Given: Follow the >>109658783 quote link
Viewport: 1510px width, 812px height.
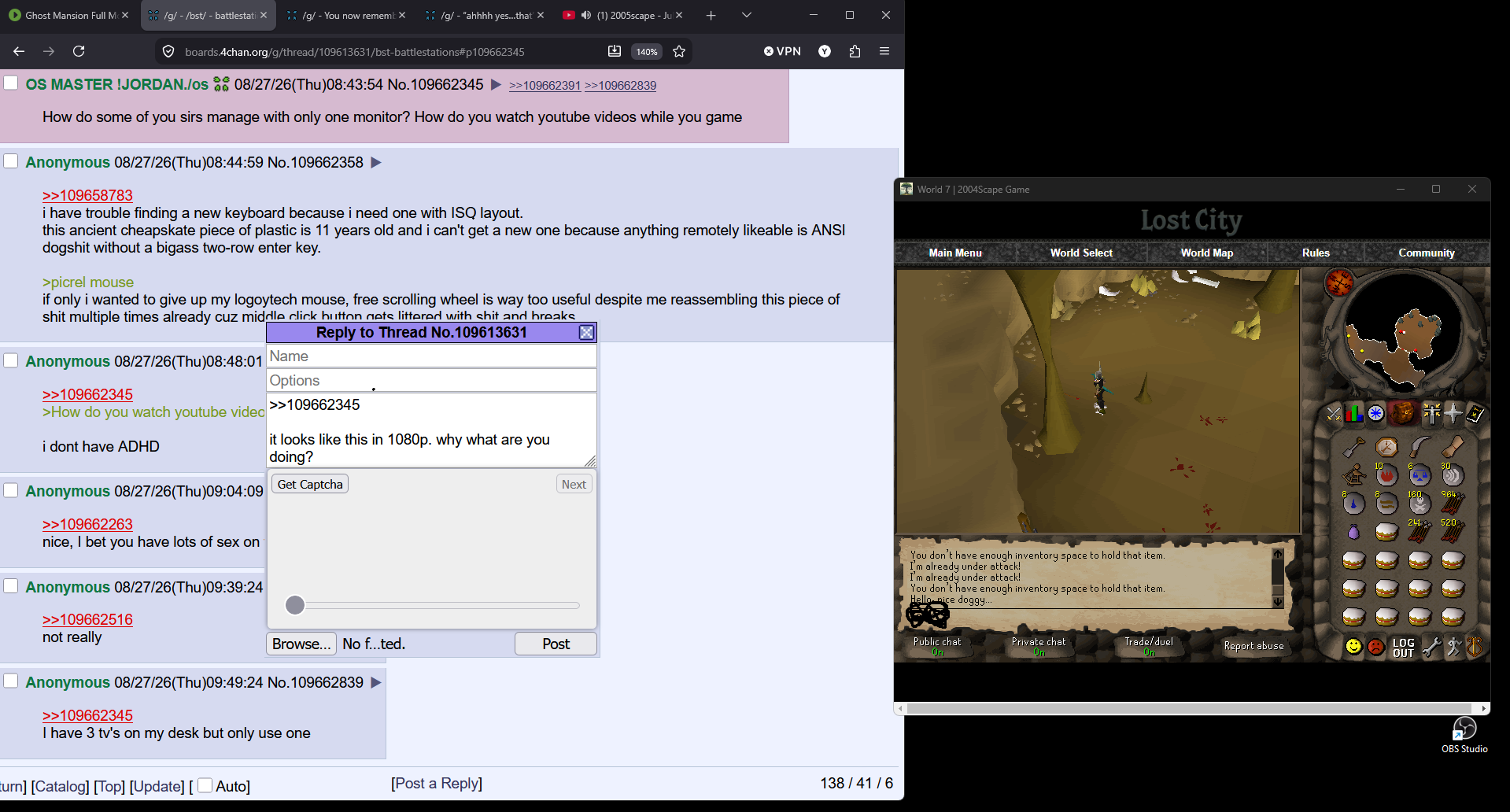Looking at the screenshot, I should click(87, 195).
